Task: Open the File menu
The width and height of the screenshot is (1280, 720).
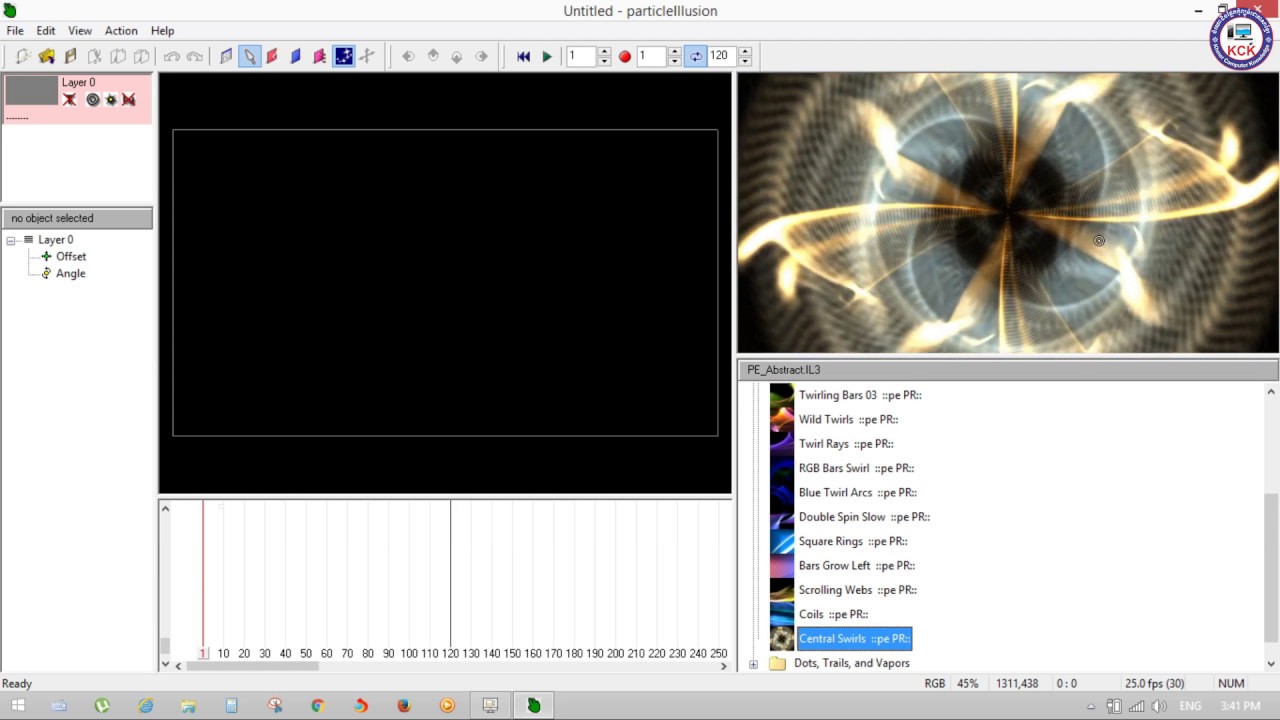Action: [15, 31]
